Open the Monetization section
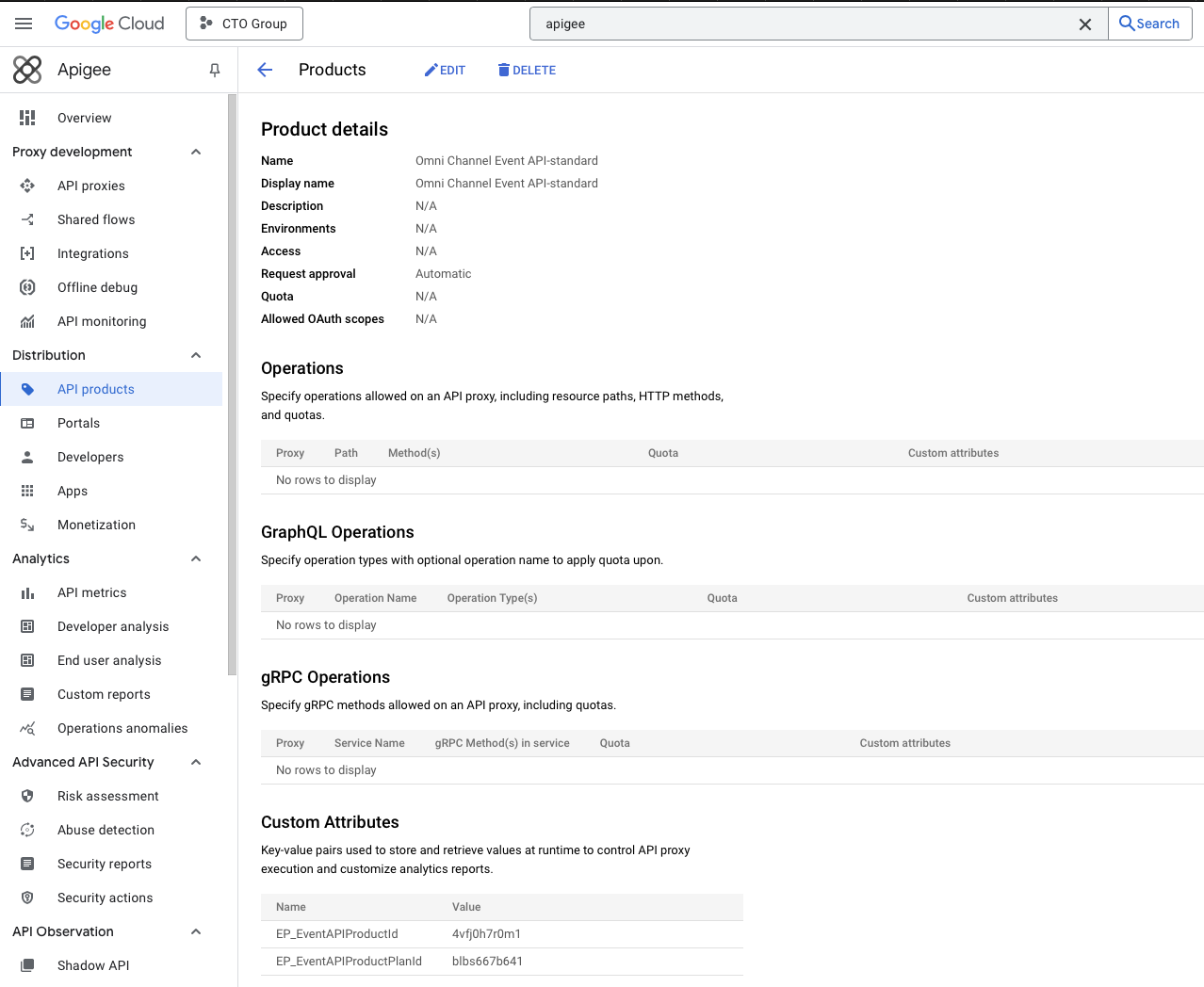Screen dimensions: 1204x987 coord(94,525)
